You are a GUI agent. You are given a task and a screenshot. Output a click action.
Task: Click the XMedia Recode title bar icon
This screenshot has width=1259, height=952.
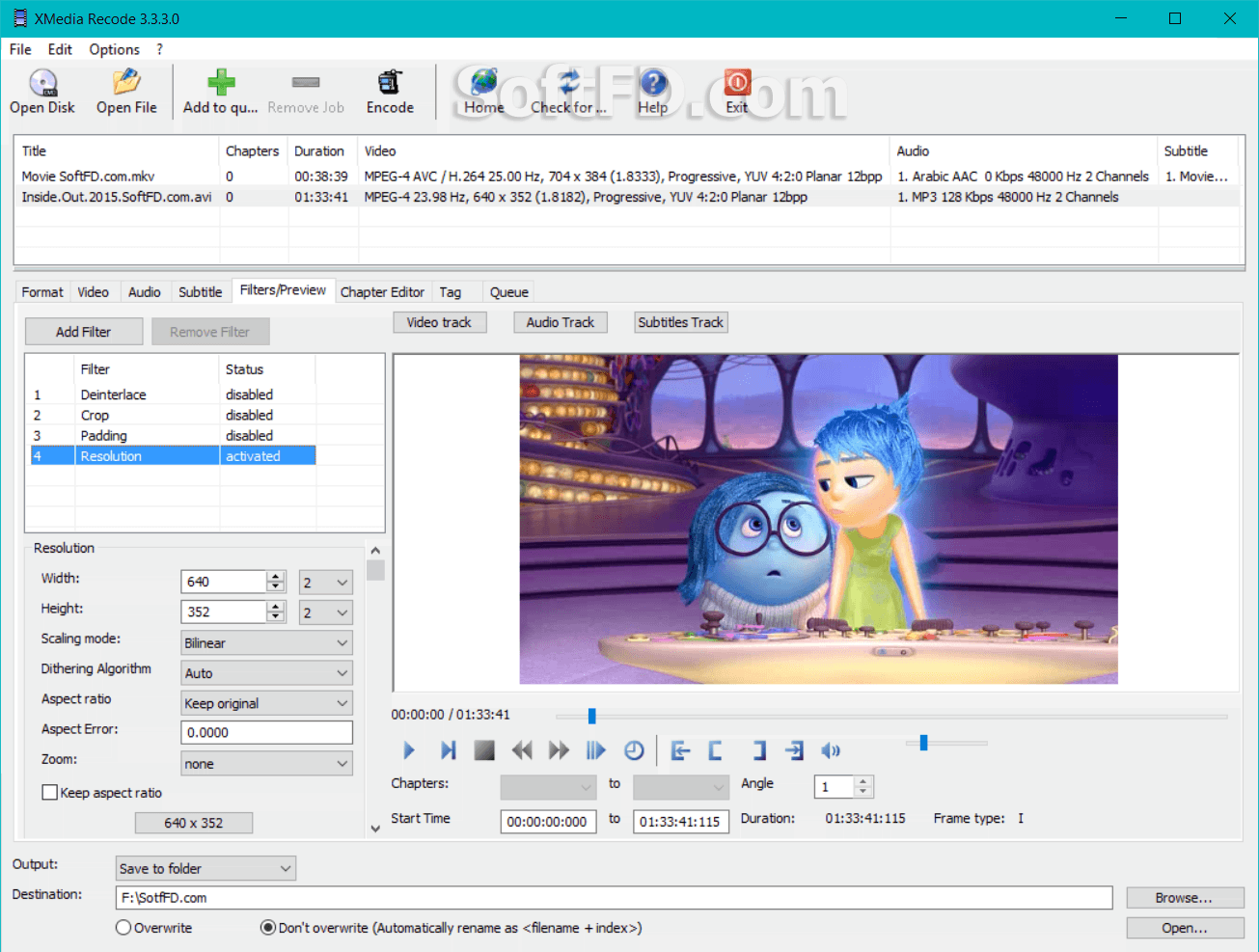20,18
